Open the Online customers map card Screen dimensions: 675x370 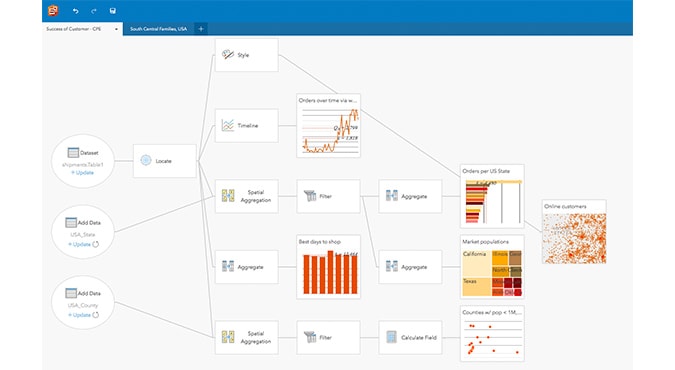pos(574,232)
